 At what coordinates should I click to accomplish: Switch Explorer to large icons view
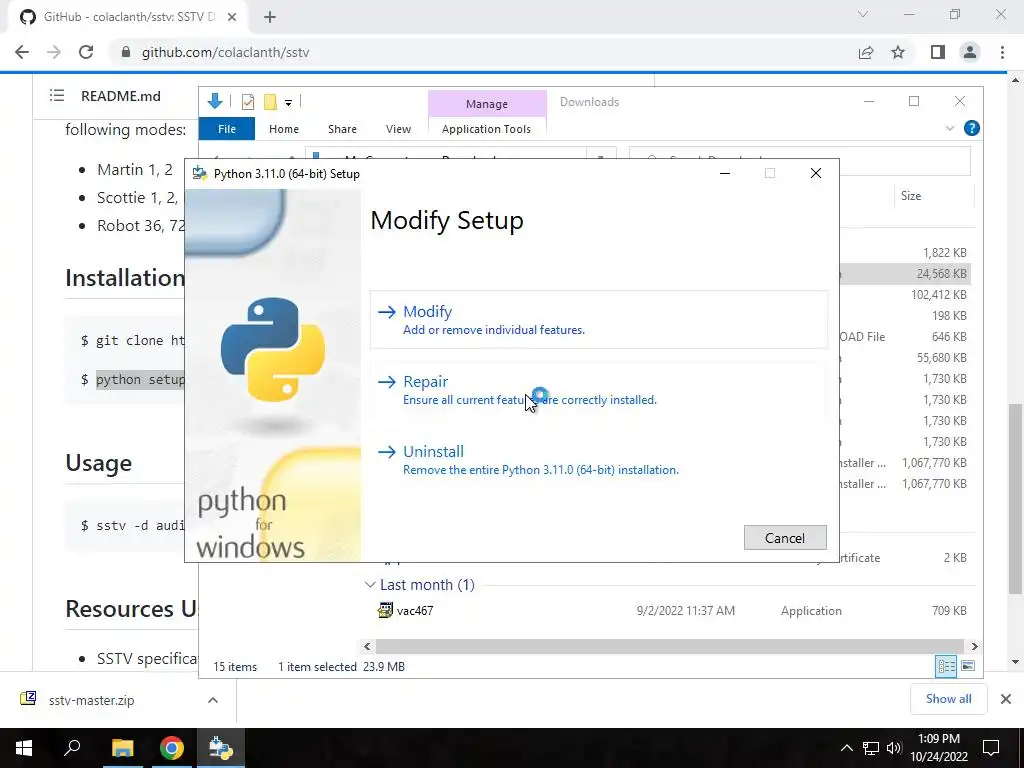pos(968,666)
